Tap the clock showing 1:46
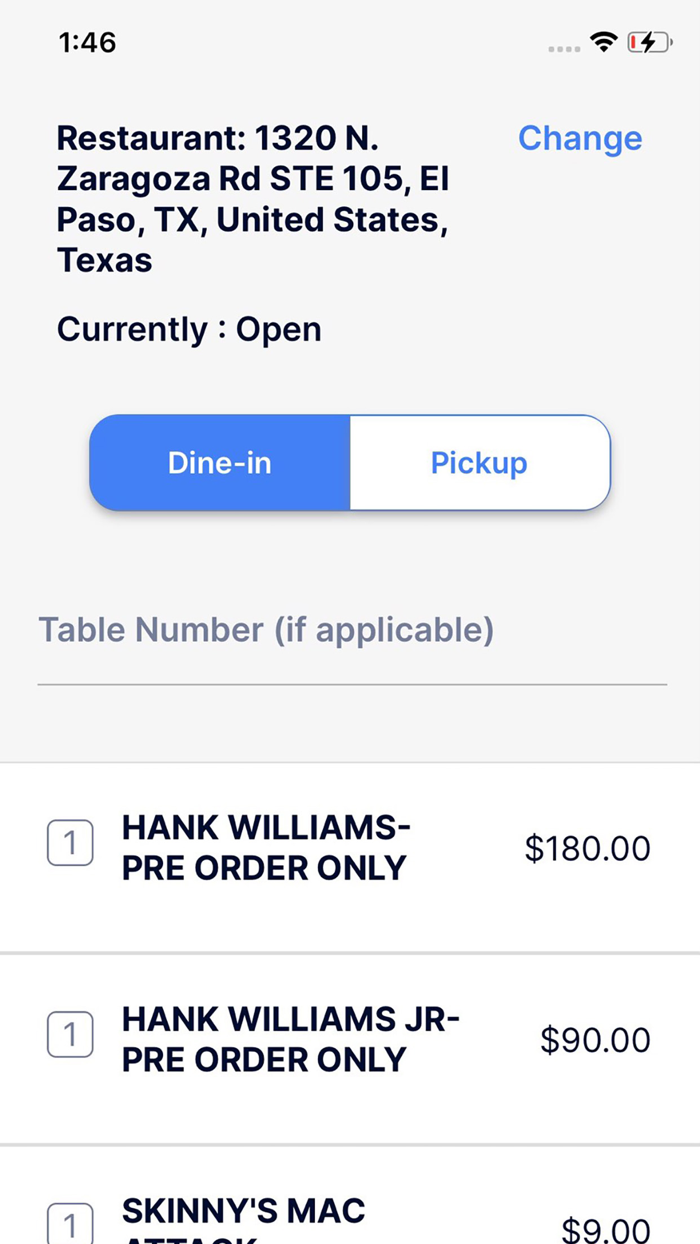 (88, 43)
